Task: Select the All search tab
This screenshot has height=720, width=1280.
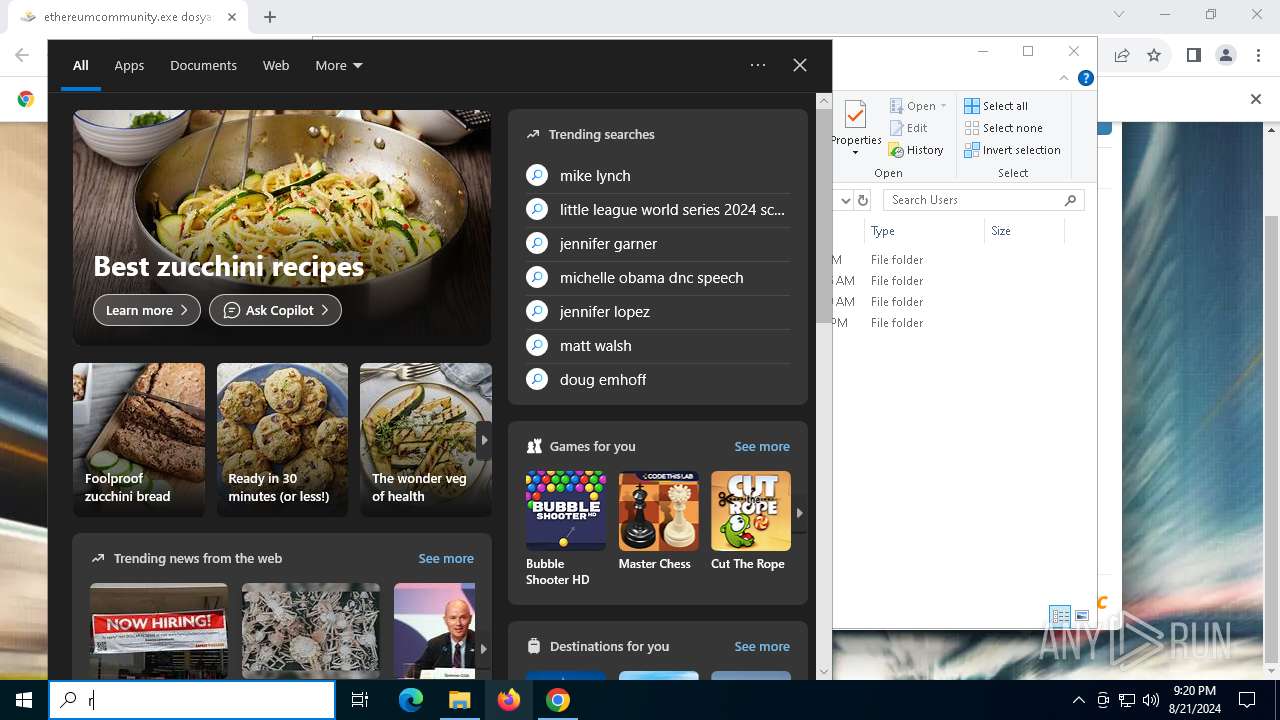Action: [x=81, y=65]
